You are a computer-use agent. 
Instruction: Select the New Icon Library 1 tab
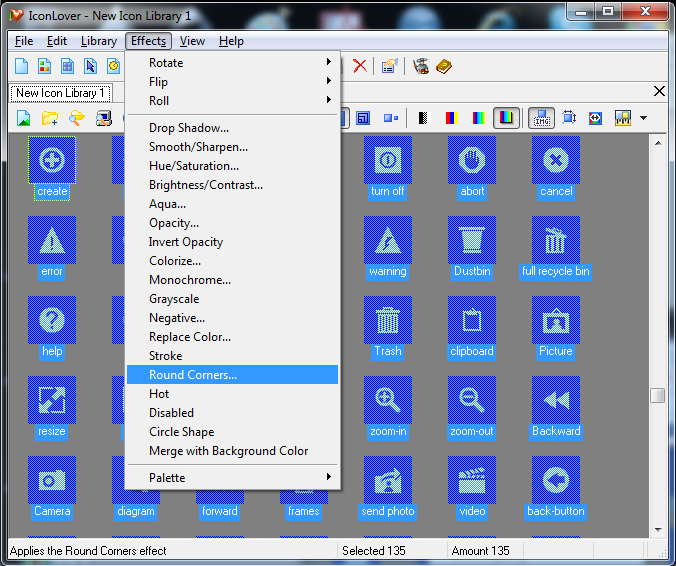coord(61,93)
